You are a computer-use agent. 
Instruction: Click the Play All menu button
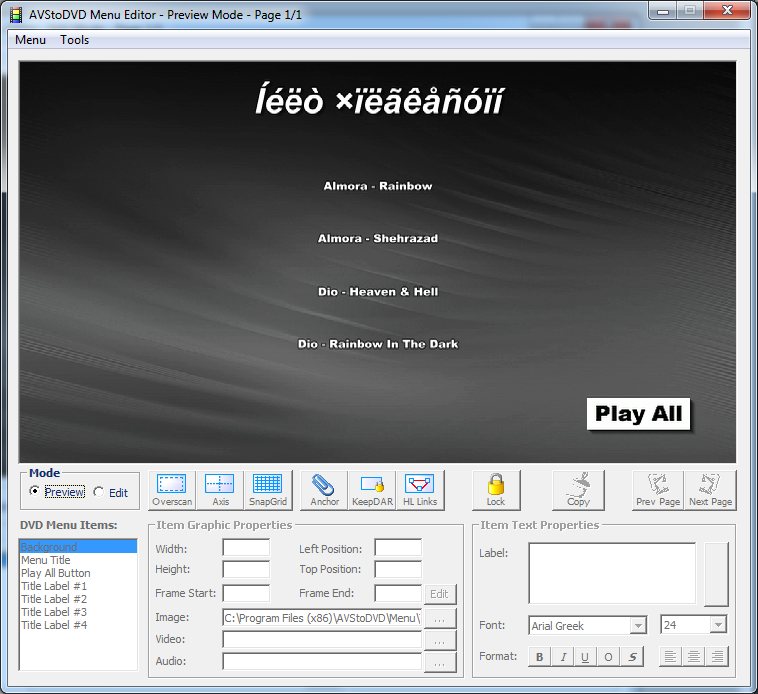click(639, 414)
